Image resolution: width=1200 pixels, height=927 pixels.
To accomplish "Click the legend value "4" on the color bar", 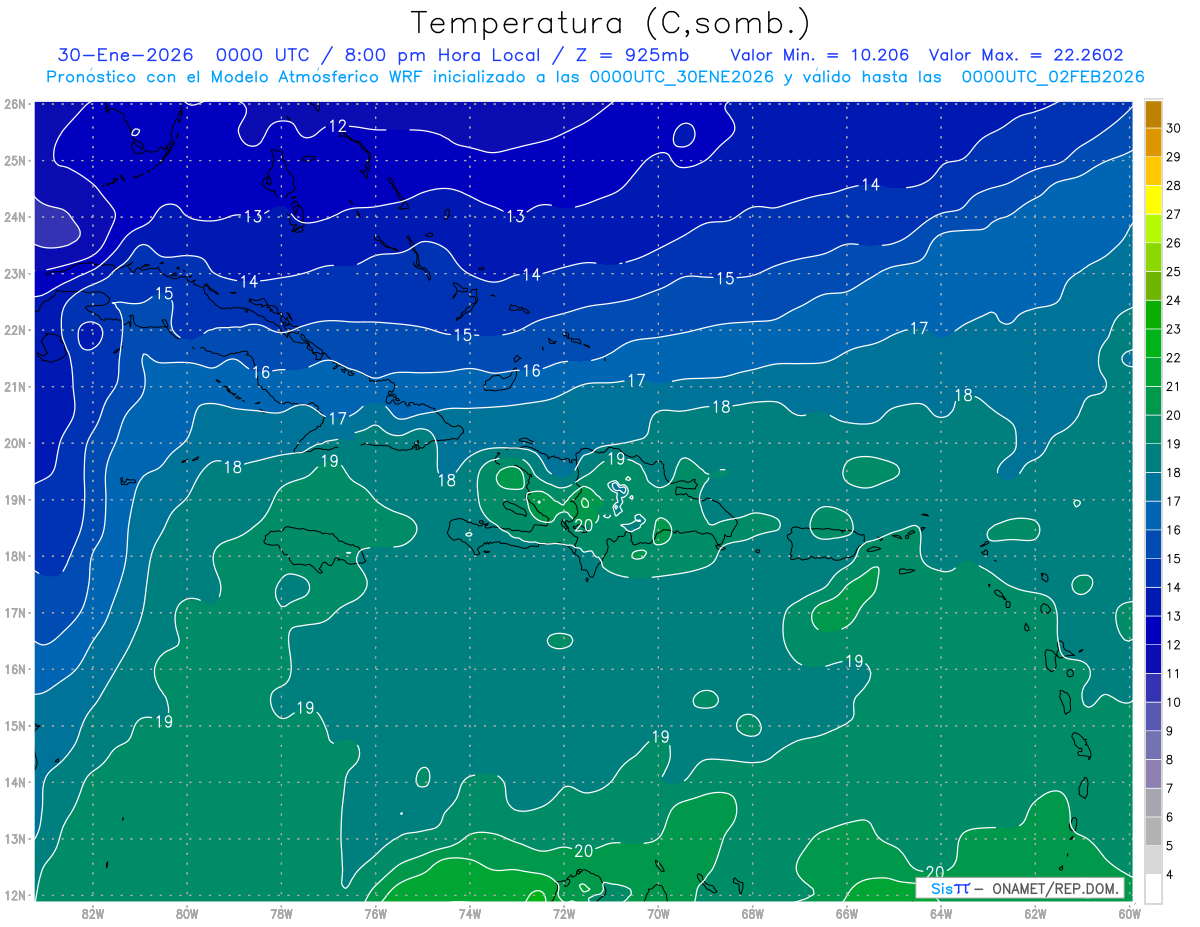I will [x=1170, y=875].
